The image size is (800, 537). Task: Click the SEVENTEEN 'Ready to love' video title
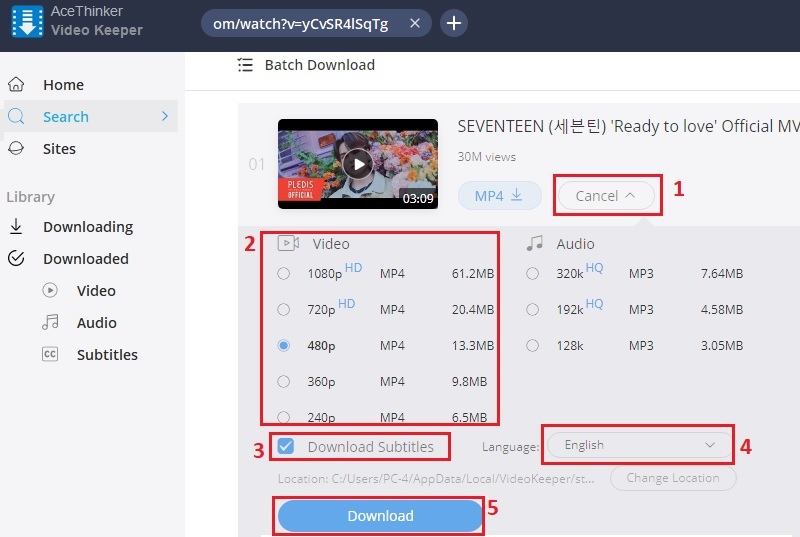(628, 126)
